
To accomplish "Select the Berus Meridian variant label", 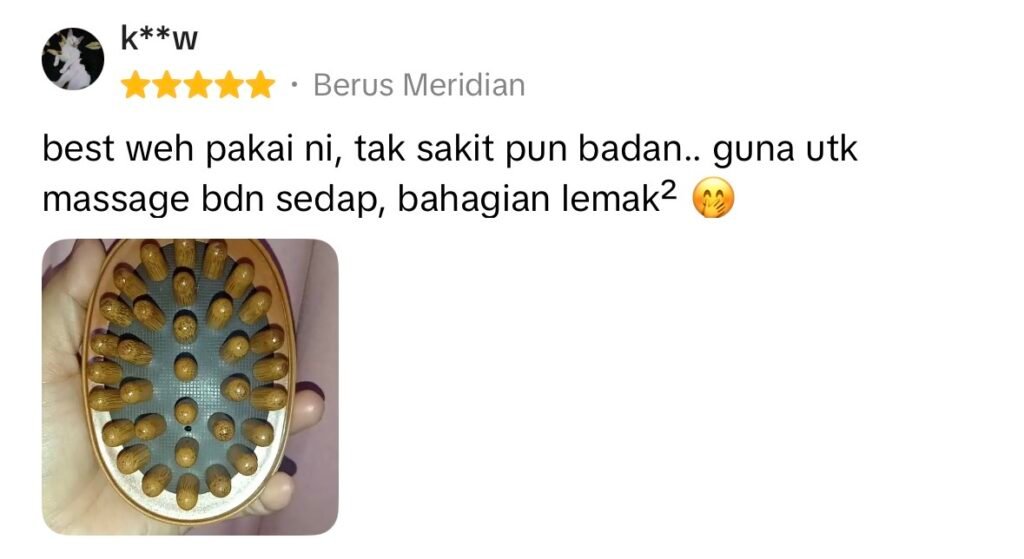I will [419, 86].
